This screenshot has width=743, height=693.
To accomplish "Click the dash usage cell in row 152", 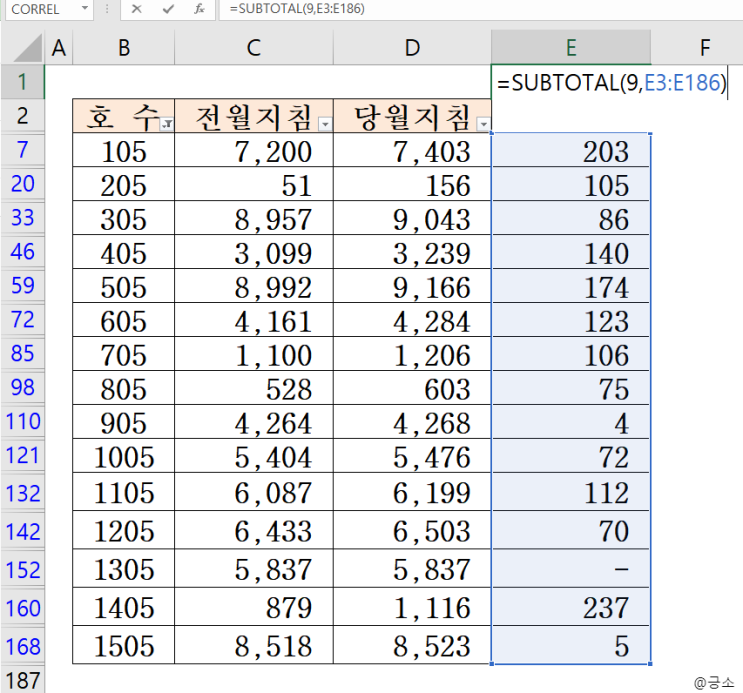I will tap(571, 568).
